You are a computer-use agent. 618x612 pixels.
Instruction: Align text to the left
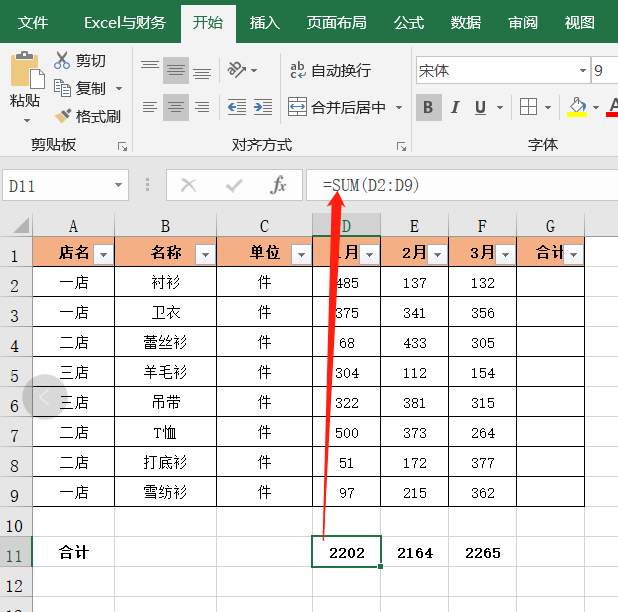[x=150, y=107]
